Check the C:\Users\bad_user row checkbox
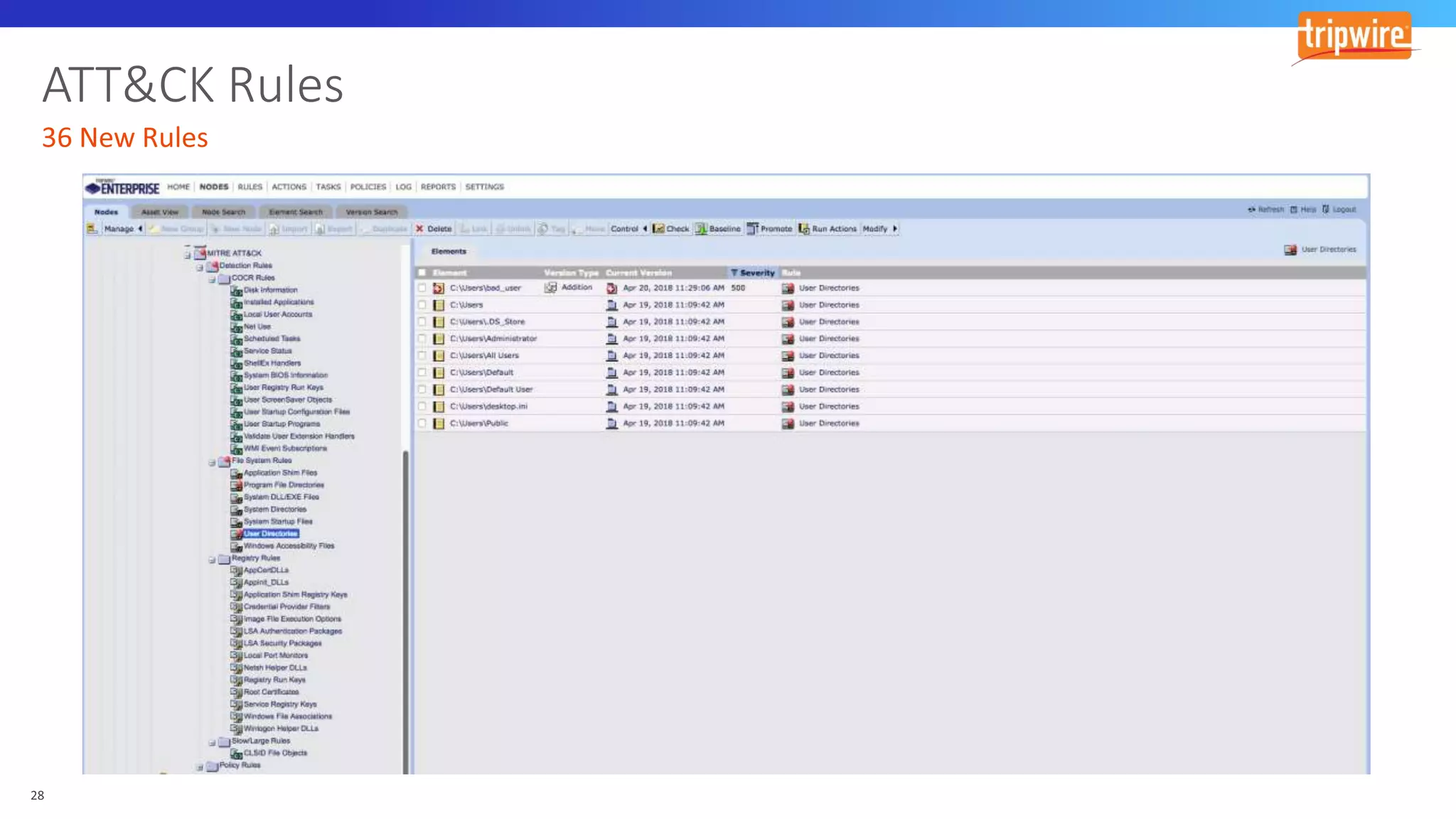 (x=422, y=288)
